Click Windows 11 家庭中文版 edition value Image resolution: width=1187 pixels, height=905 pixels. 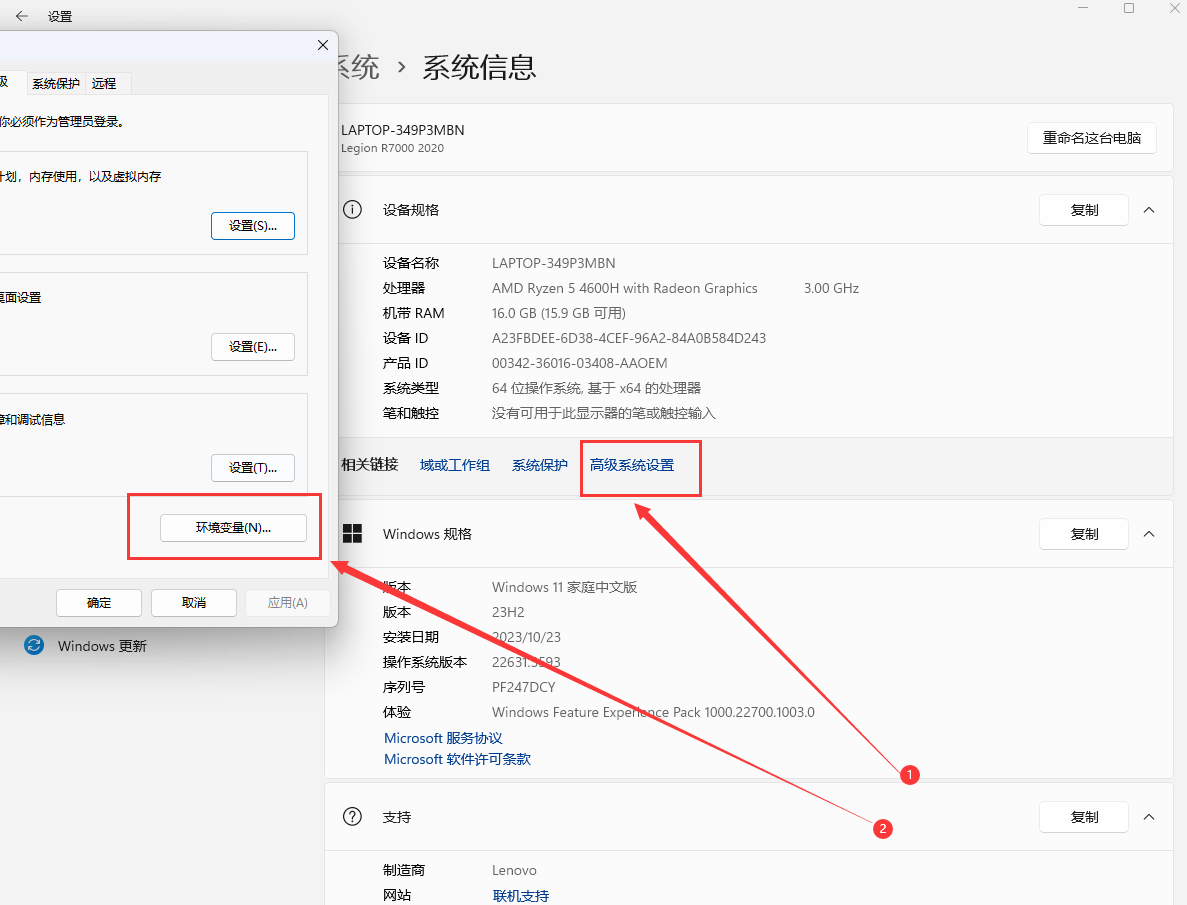pyautogui.click(x=565, y=587)
